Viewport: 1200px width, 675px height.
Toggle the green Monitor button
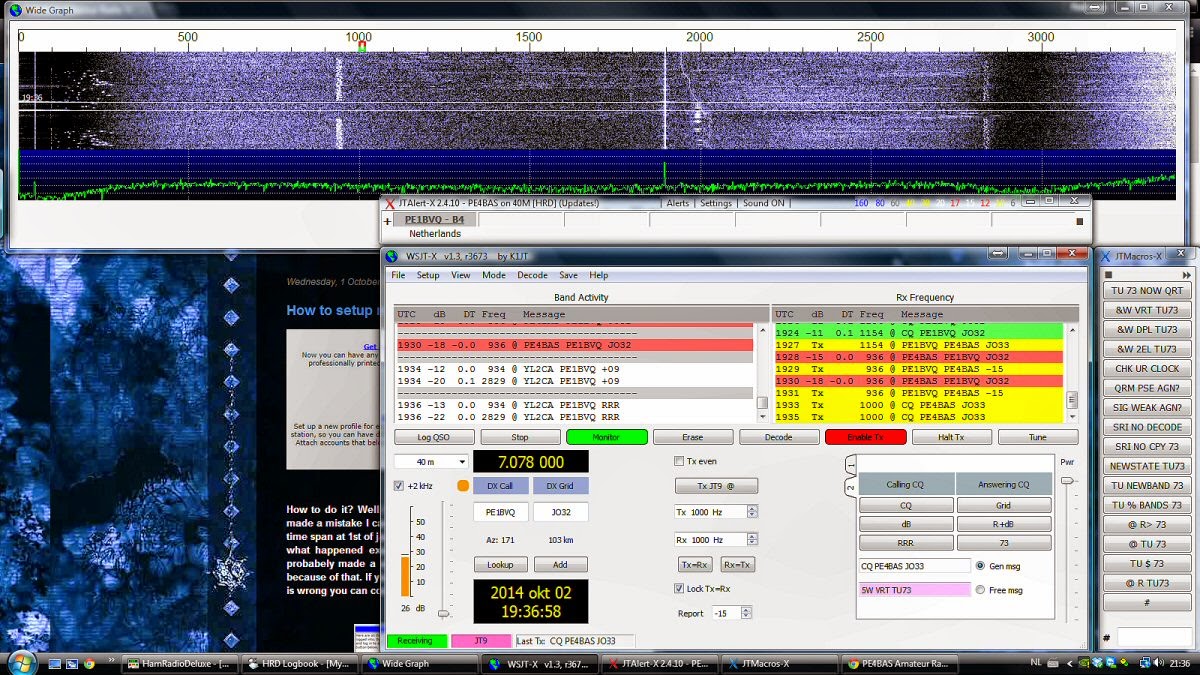[606, 437]
